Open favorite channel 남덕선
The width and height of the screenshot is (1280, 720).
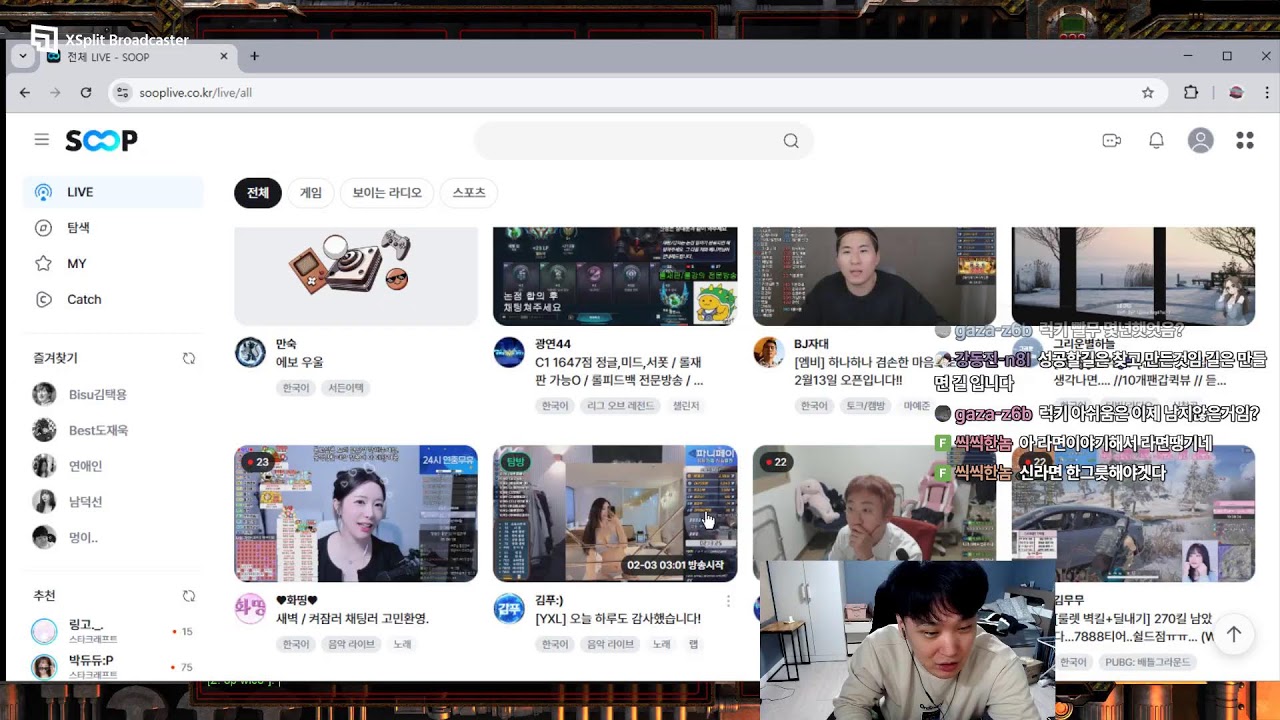click(x=85, y=502)
